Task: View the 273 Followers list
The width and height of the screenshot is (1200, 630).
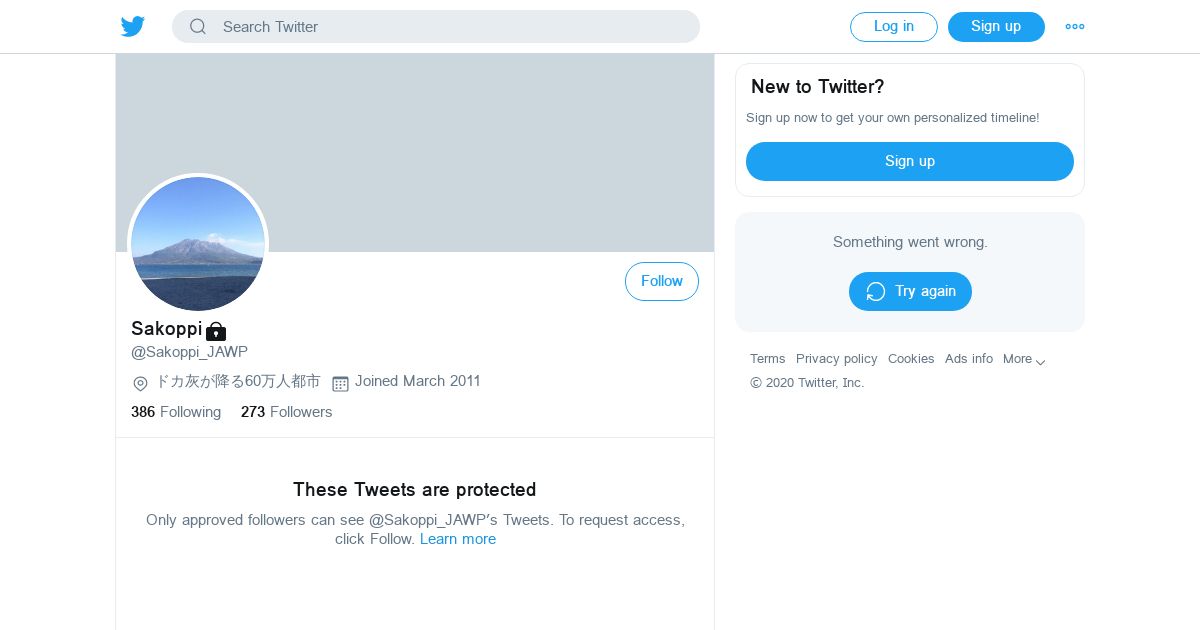Action: pos(286,412)
